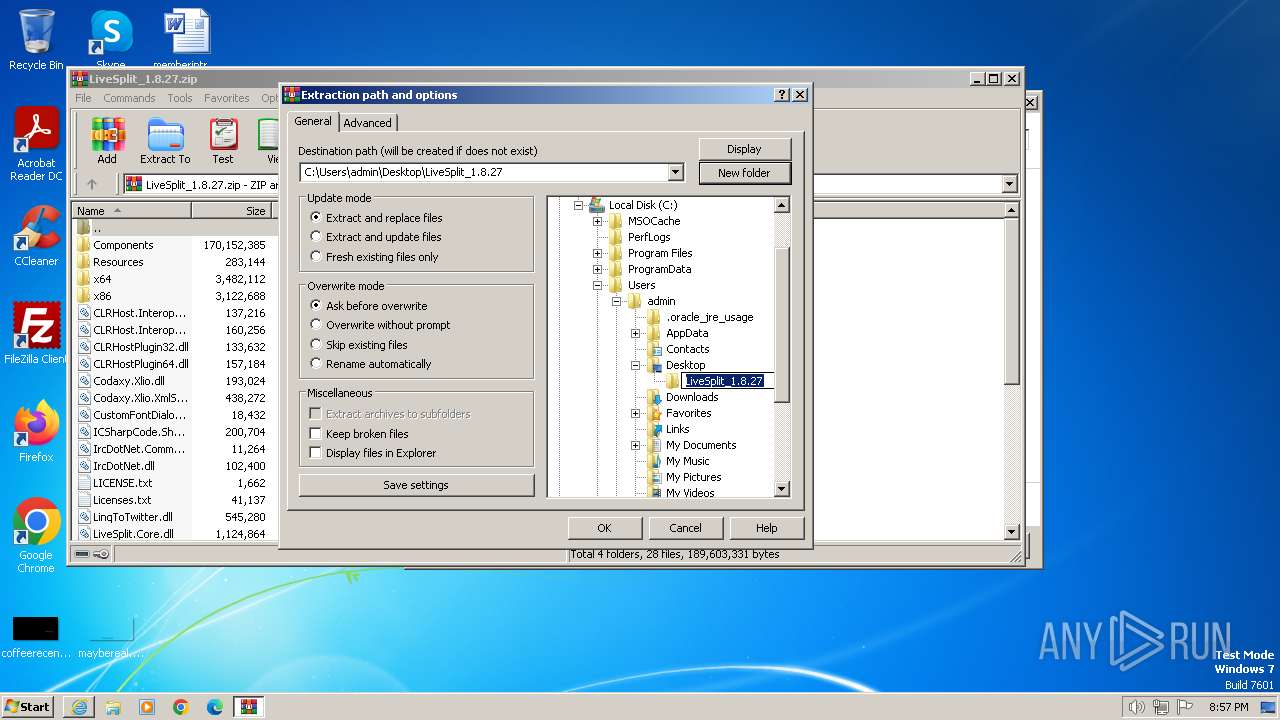The width and height of the screenshot is (1280, 720).
Task: Click the Add toolbar icon in WinRAR
Action: coord(107,140)
